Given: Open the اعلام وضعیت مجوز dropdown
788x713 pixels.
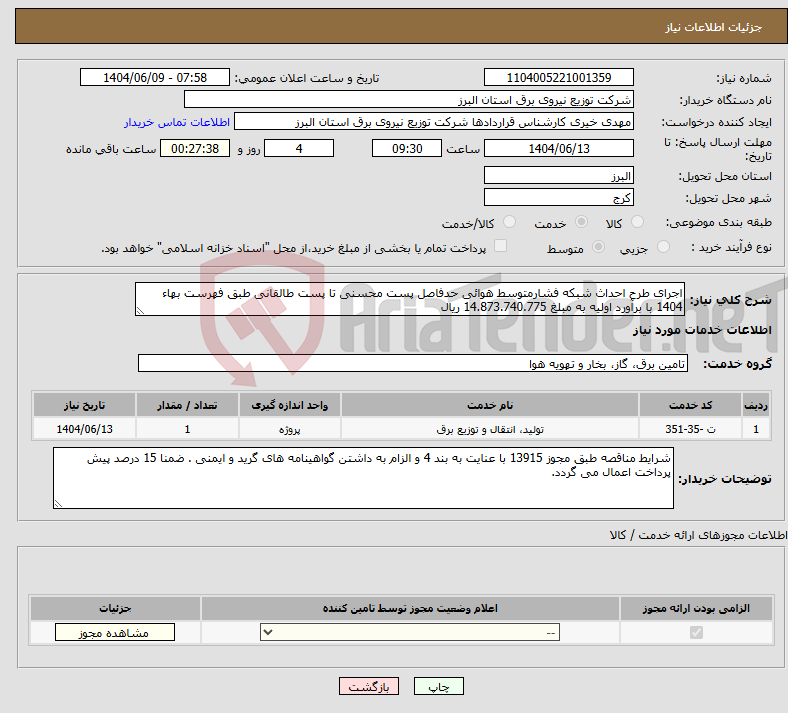Looking at the screenshot, I should (410, 633).
